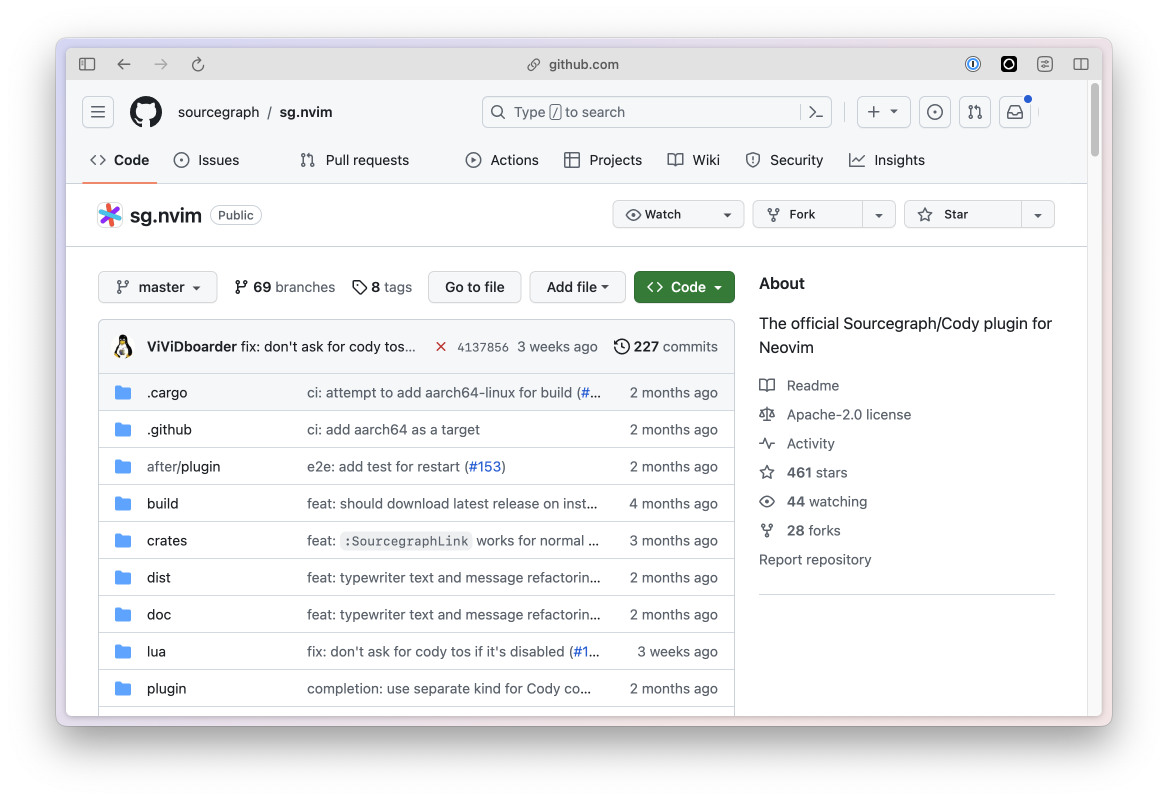Open the green Code clone dropdown
Viewport: 1168px width, 800px height.
coord(684,287)
